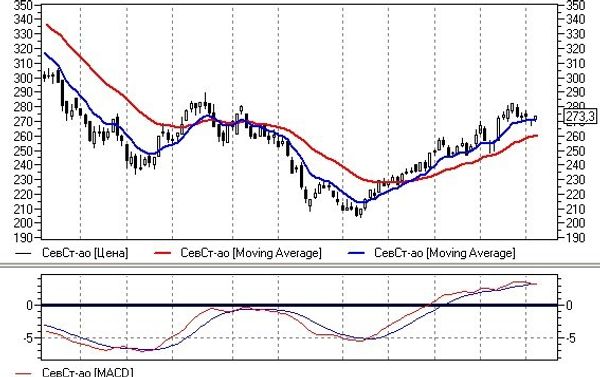Select the red Moving Average legend entry
The image size is (600, 377).
point(237,253)
